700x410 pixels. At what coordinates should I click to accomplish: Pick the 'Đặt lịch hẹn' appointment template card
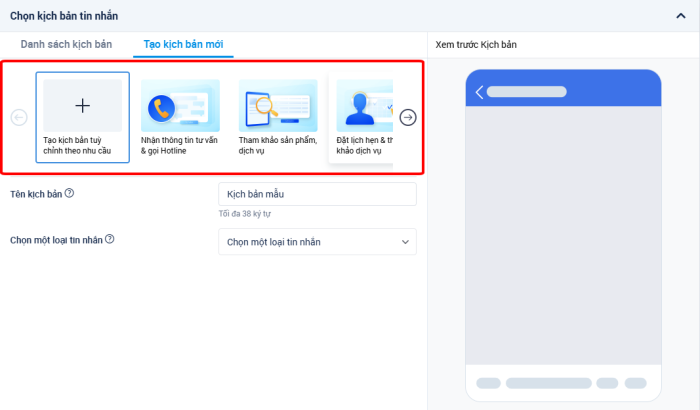(x=362, y=106)
